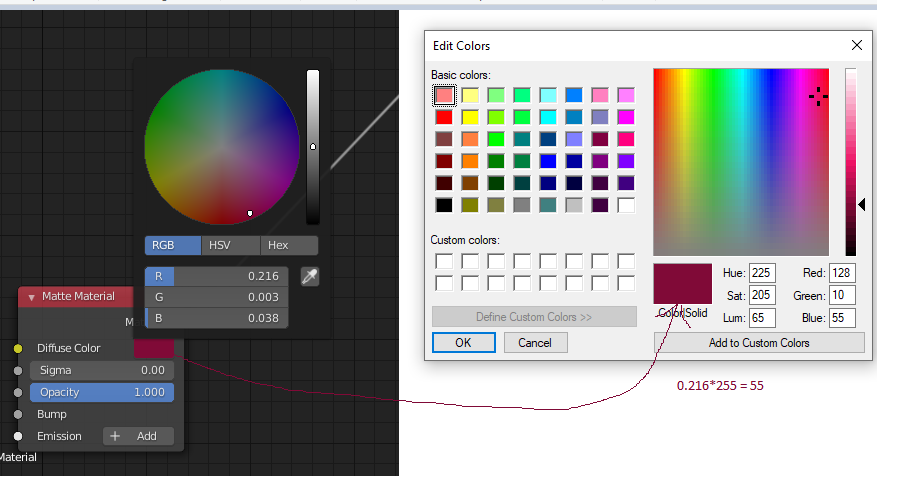Select the black basic color swatch
910x490 pixels.
pos(444,205)
